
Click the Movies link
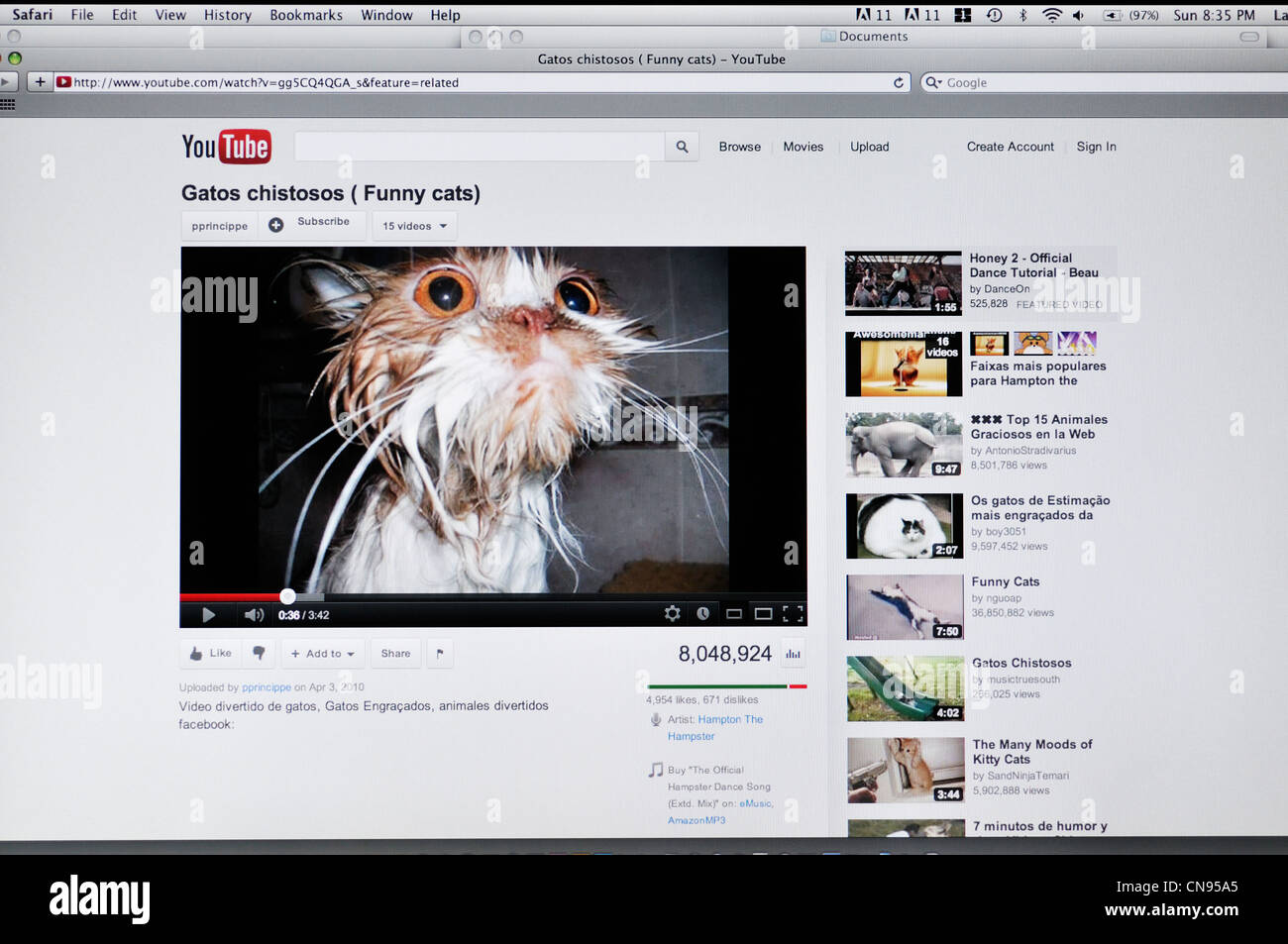(804, 147)
